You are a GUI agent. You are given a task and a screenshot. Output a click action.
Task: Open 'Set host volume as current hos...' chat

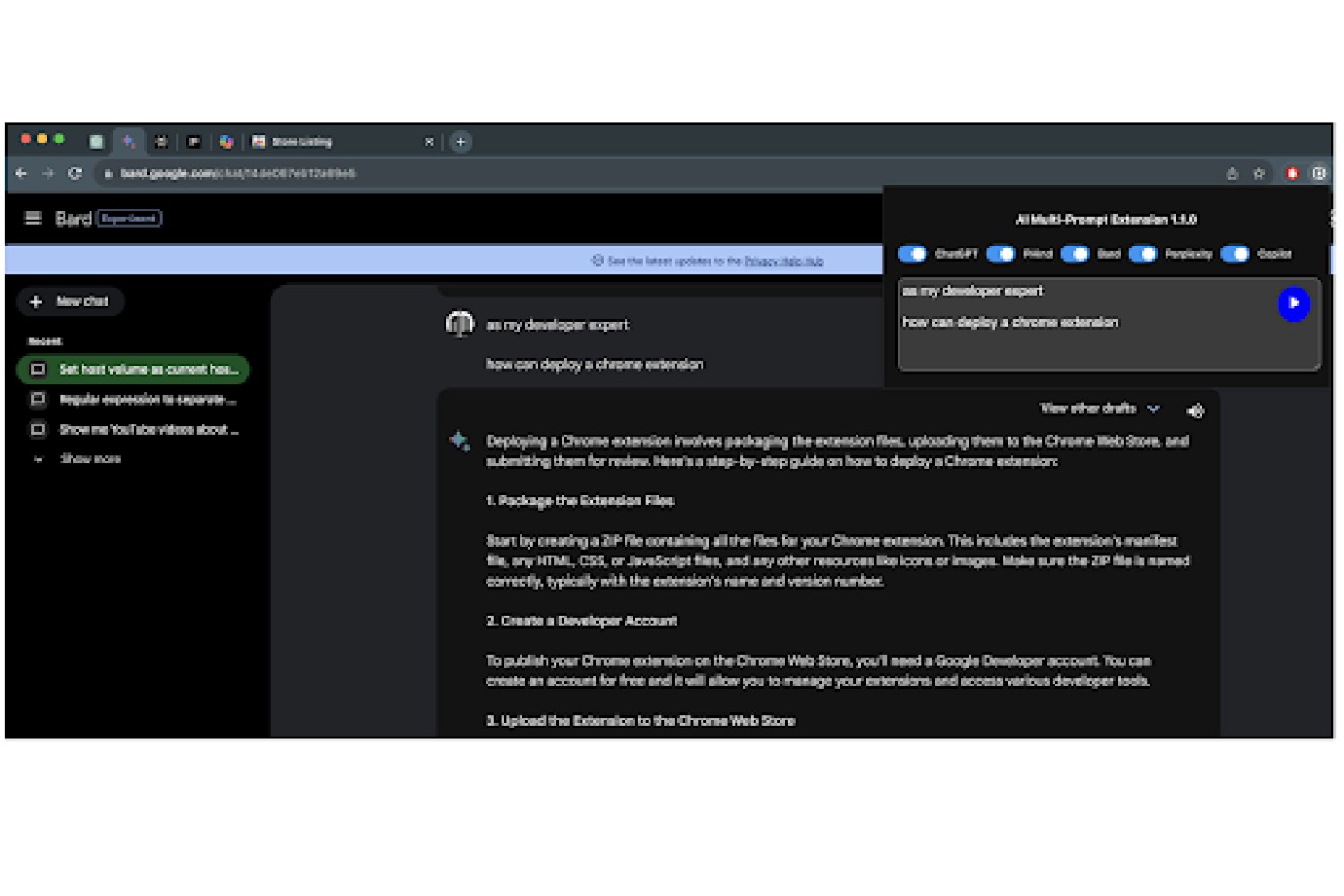tap(133, 369)
